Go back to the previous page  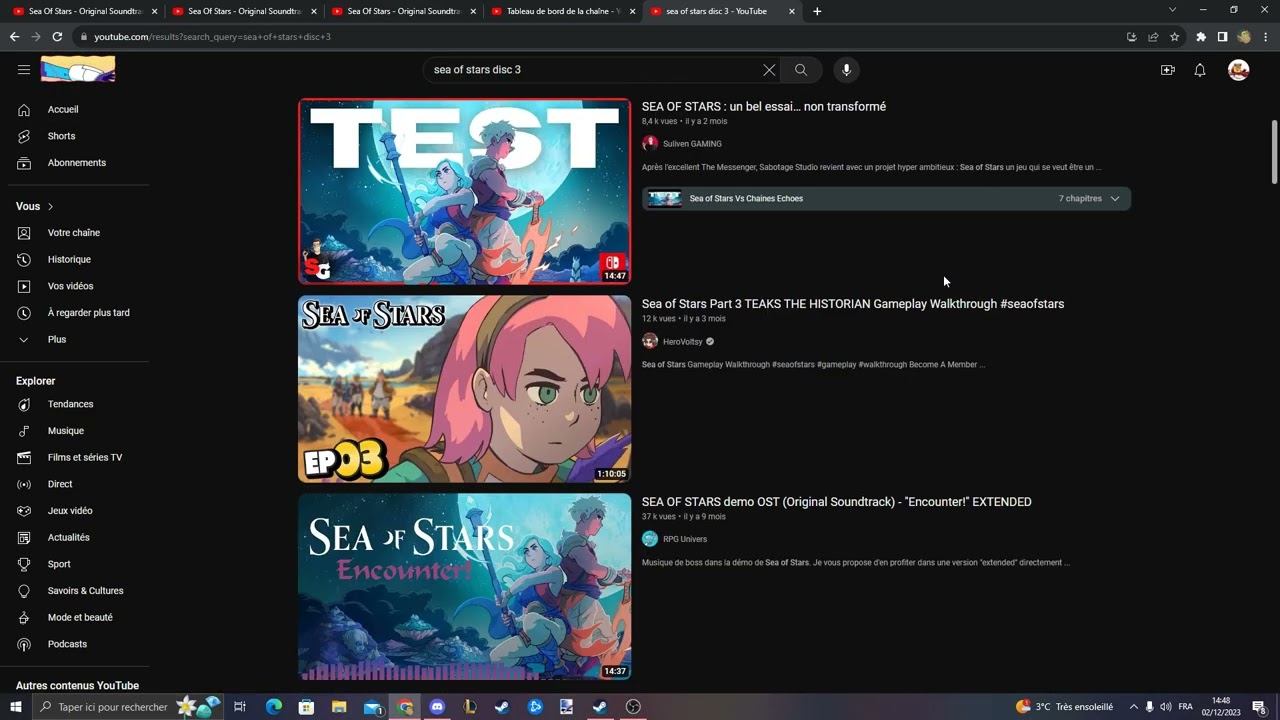point(14,37)
